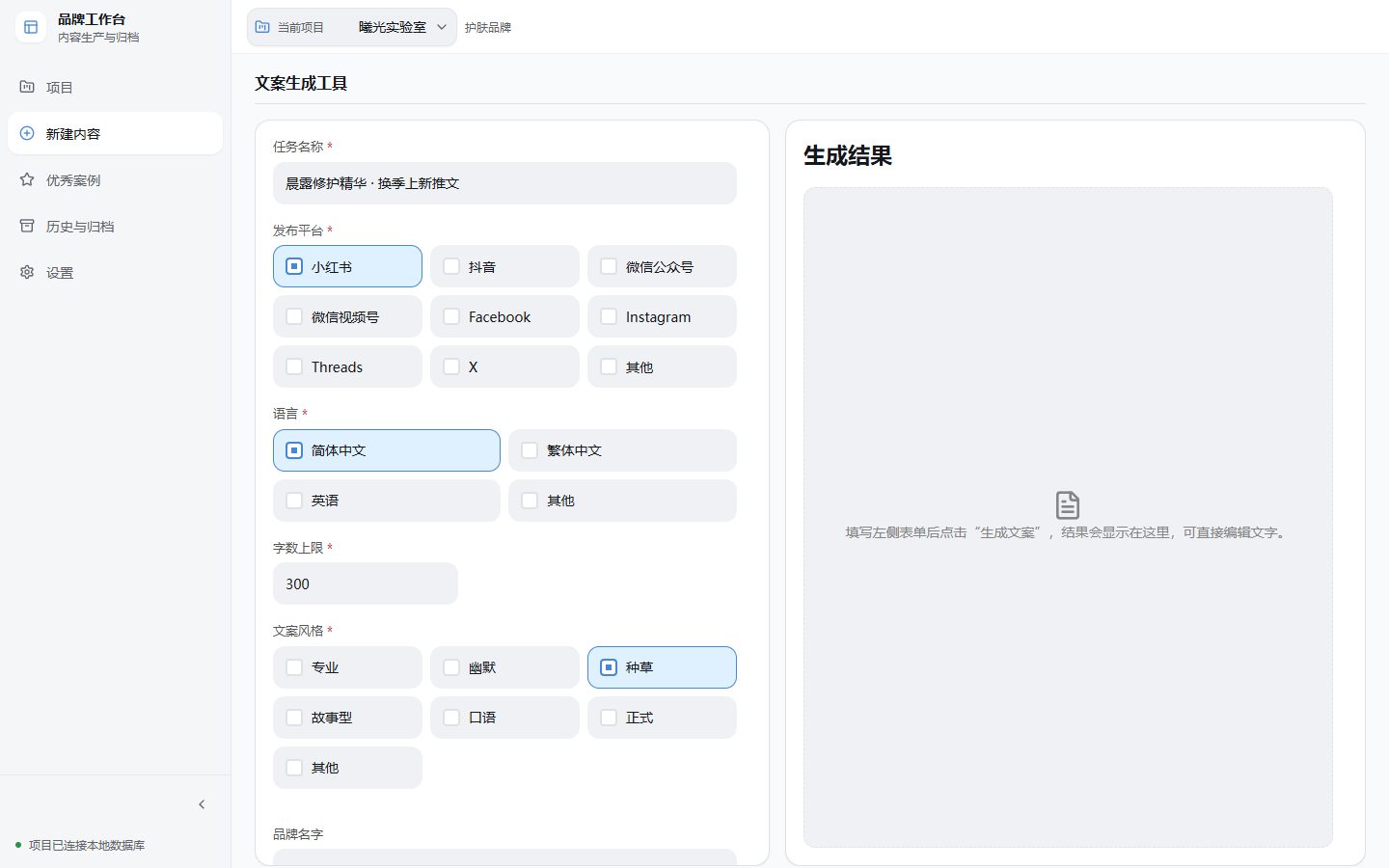This screenshot has height=868, width=1389.
Task: Check the 微信视频号 platform option
Action: coord(347,316)
